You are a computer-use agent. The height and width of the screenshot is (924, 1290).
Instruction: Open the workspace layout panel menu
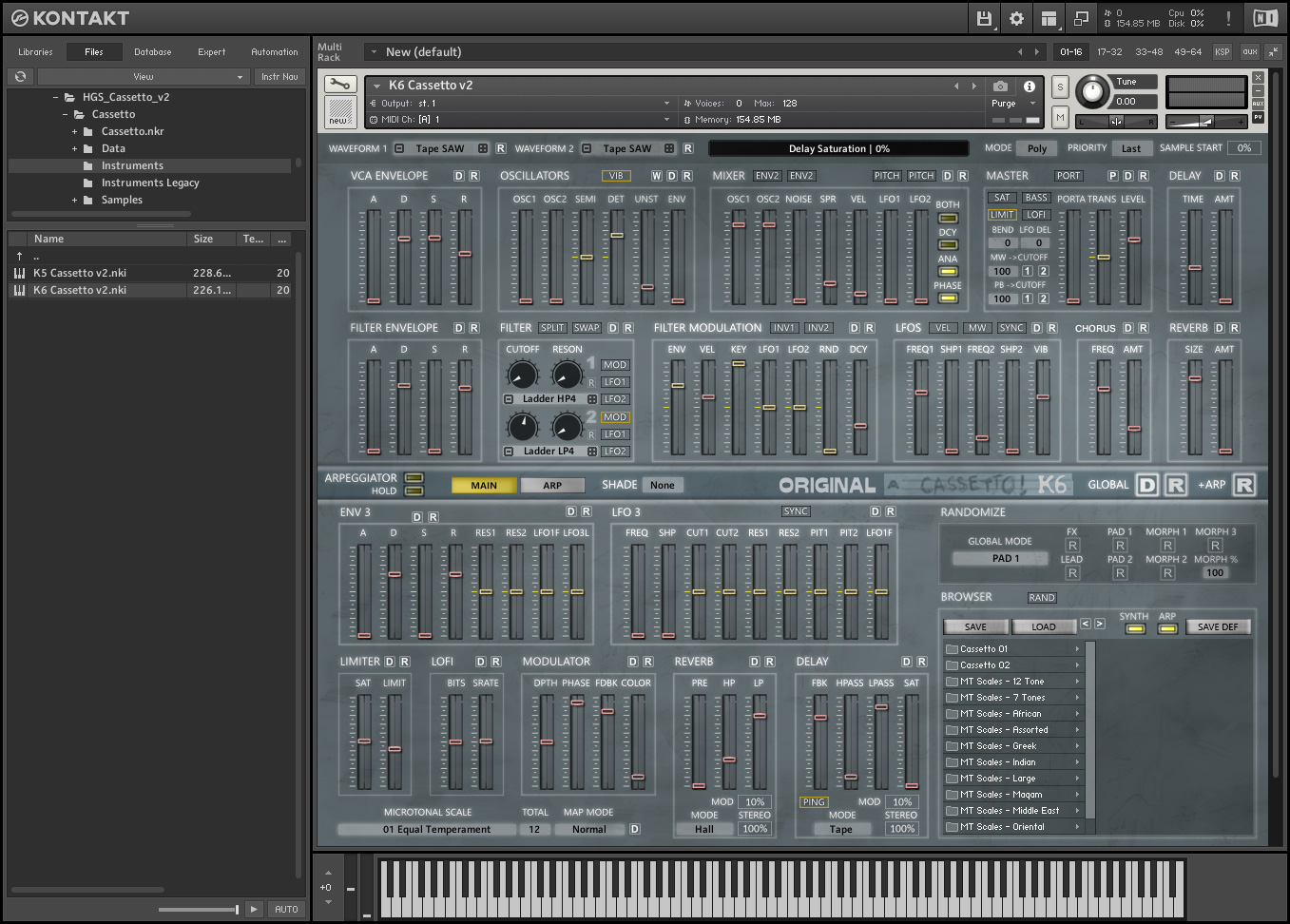point(1049,18)
